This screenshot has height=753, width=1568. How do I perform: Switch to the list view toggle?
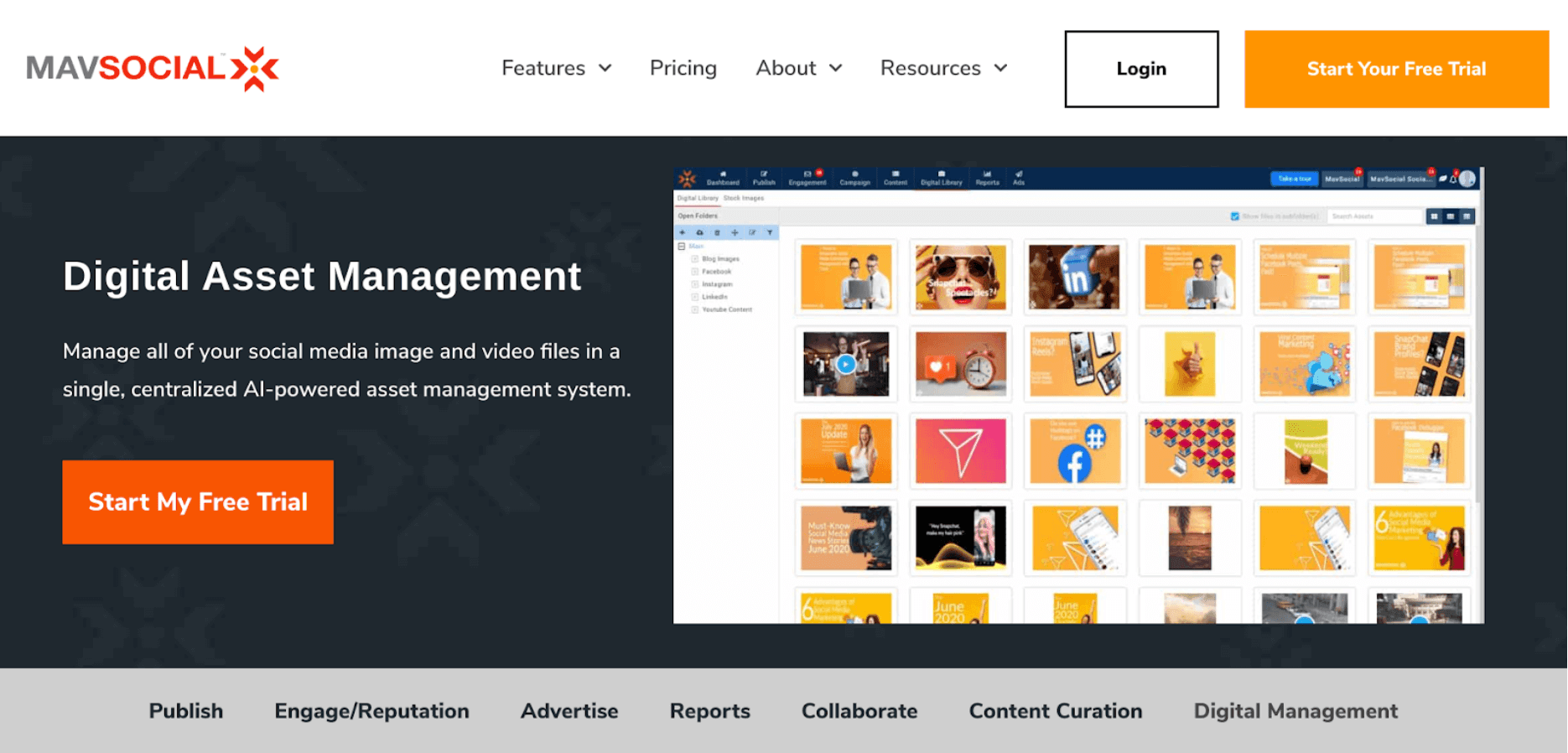click(1467, 216)
